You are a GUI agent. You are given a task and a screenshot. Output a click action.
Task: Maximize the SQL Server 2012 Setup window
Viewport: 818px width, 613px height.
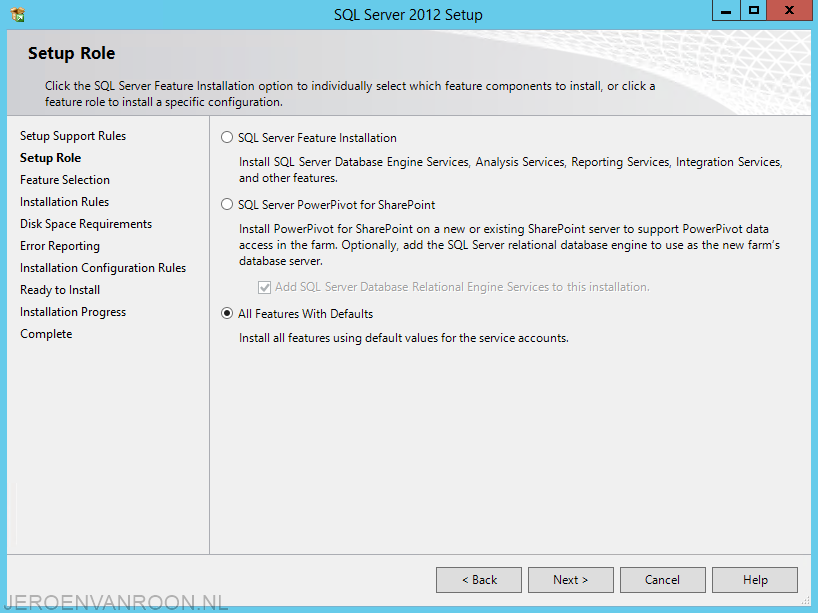point(754,10)
